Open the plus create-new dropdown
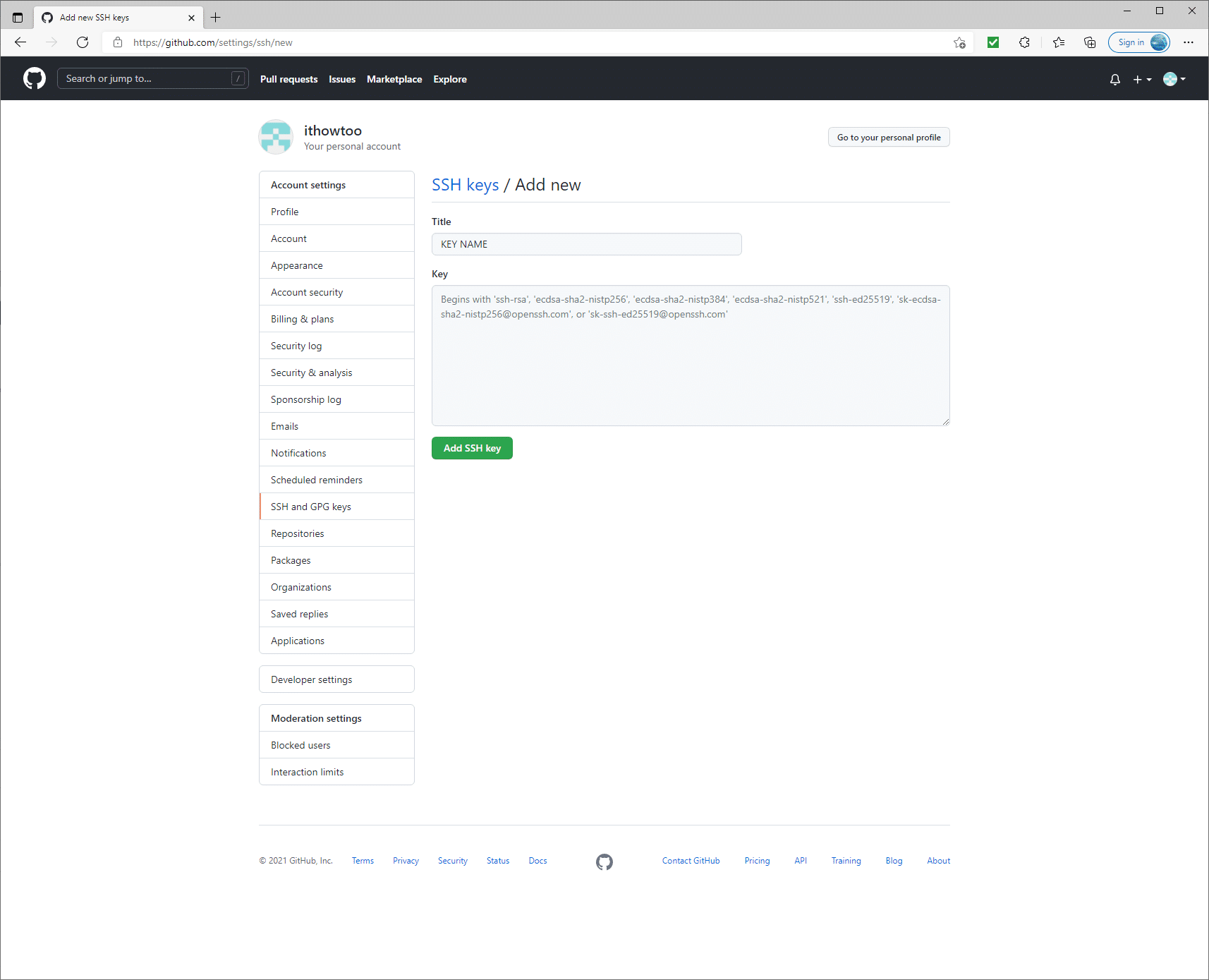Image resolution: width=1209 pixels, height=980 pixels. pos(1141,79)
